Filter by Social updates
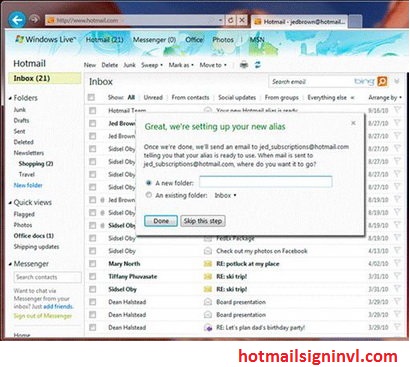This screenshot has width=410, height=367. click(237, 97)
